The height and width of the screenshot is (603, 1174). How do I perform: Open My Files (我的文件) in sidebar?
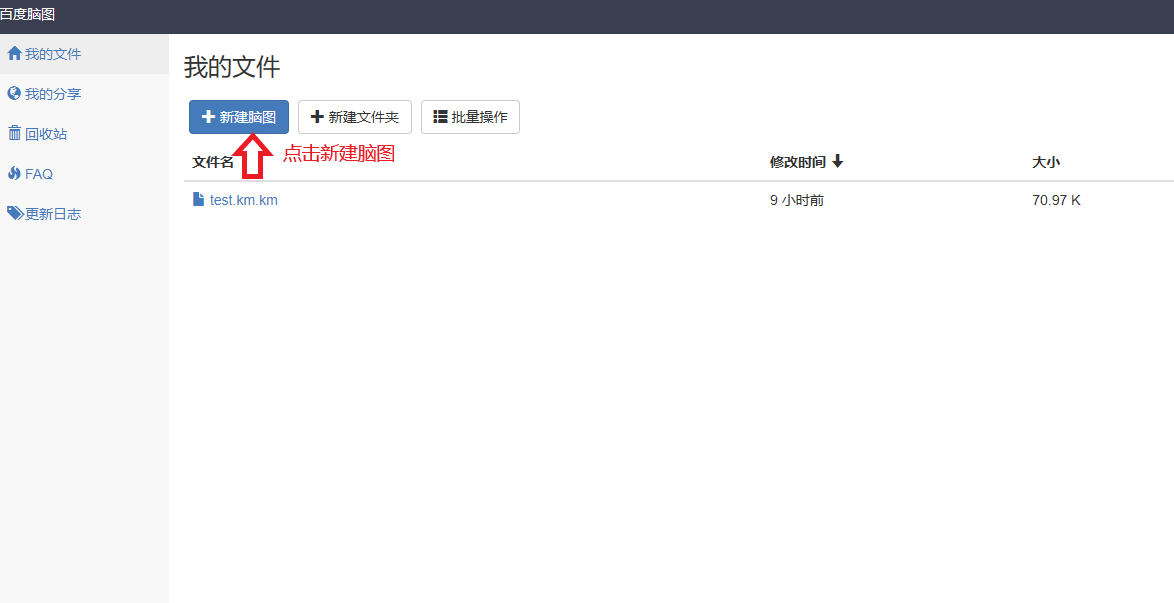[x=84, y=54]
